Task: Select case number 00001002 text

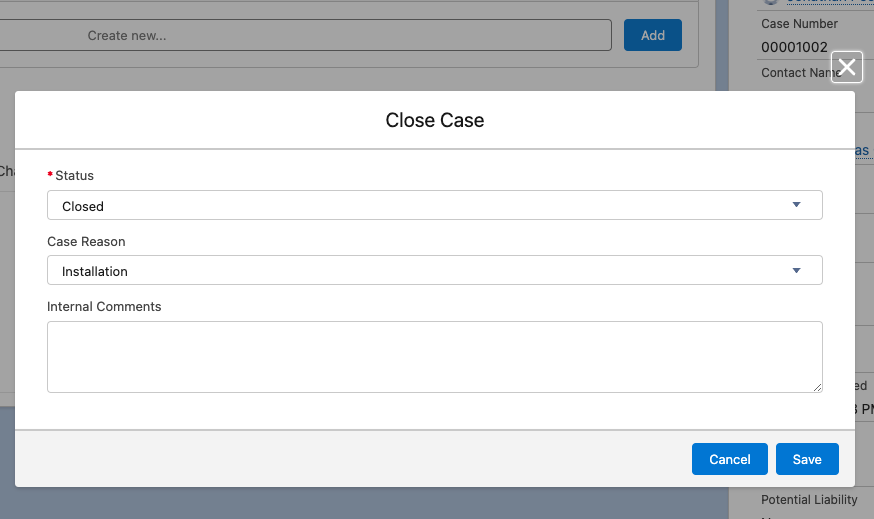Action: pos(794,47)
